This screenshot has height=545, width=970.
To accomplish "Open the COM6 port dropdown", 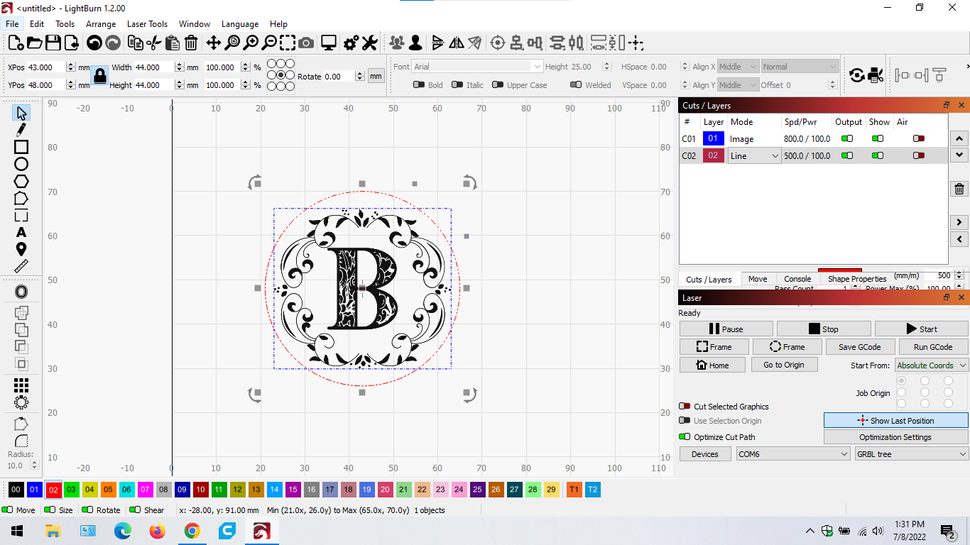I will pos(792,454).
